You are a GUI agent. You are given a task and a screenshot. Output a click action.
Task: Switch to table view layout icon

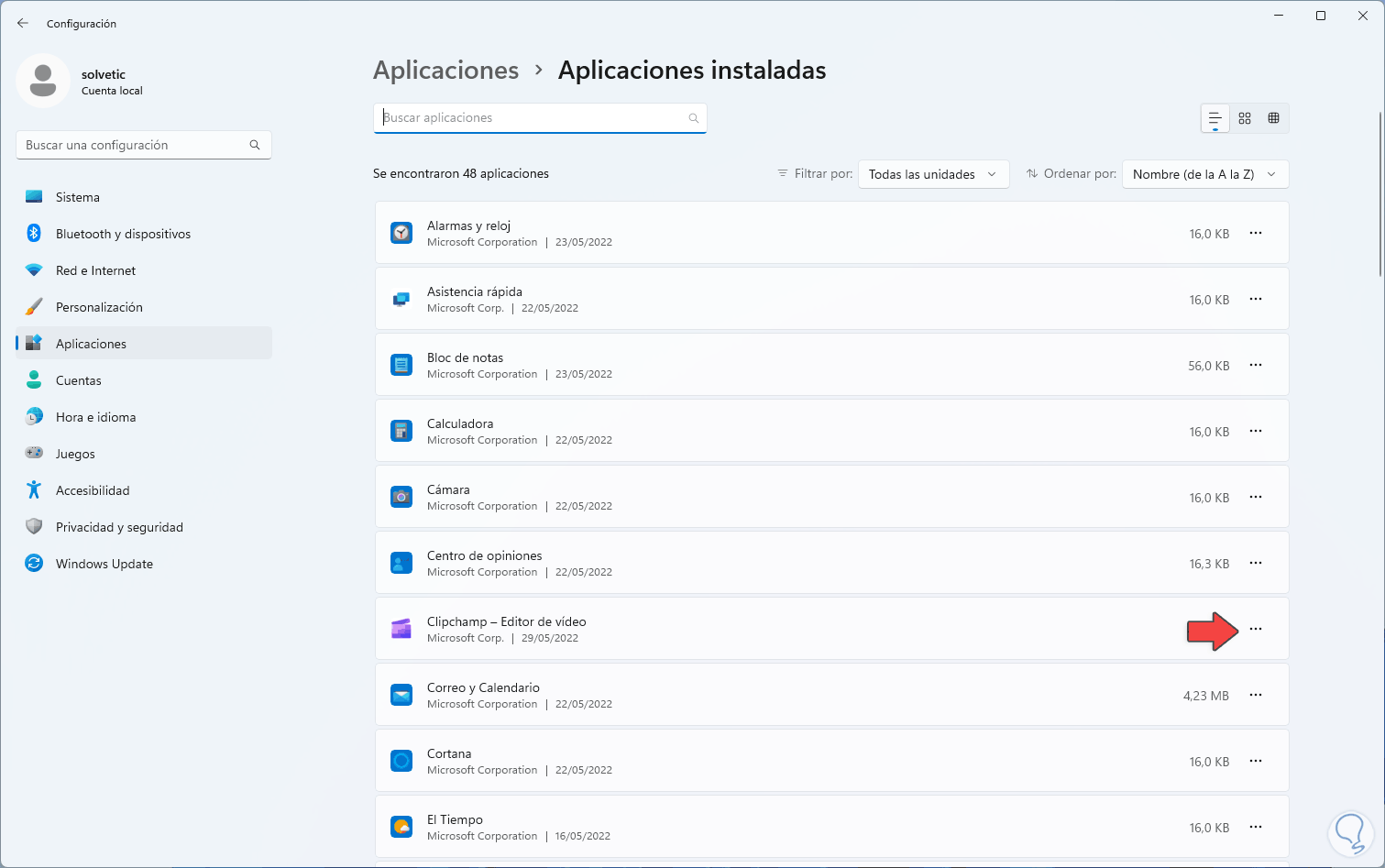click(x=1273, y=118)
